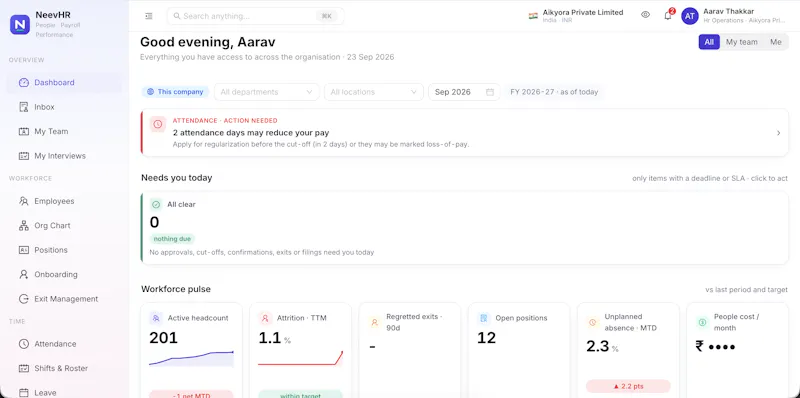Click masked People cost value
The width and height of the screenshot is (800, 398).
click(x=715, y=347)
